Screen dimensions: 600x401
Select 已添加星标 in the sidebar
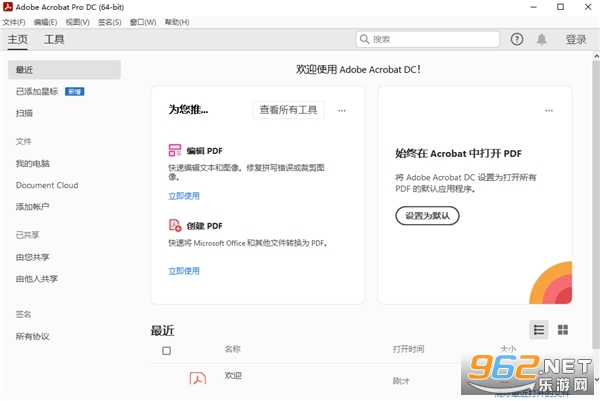click(37, 91)
